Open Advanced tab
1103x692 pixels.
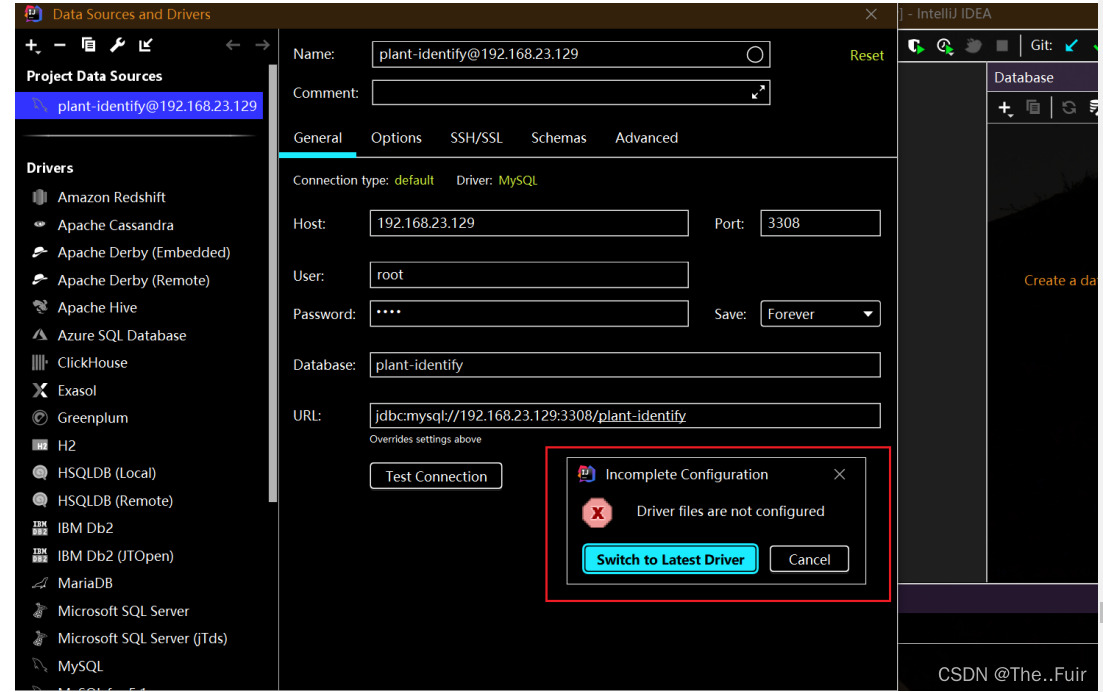pos(646,138)
